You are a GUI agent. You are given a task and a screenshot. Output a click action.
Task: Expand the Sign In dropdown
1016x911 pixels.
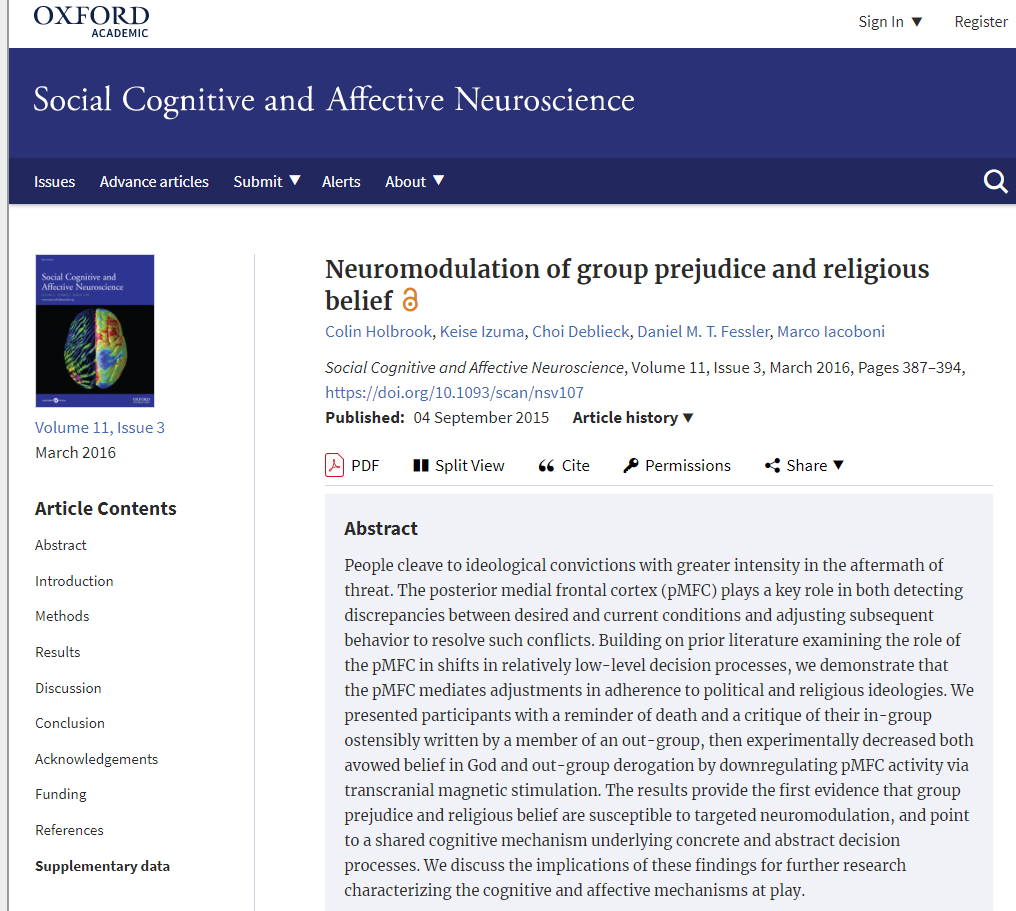pyautogui.click(x=890, y=22)
